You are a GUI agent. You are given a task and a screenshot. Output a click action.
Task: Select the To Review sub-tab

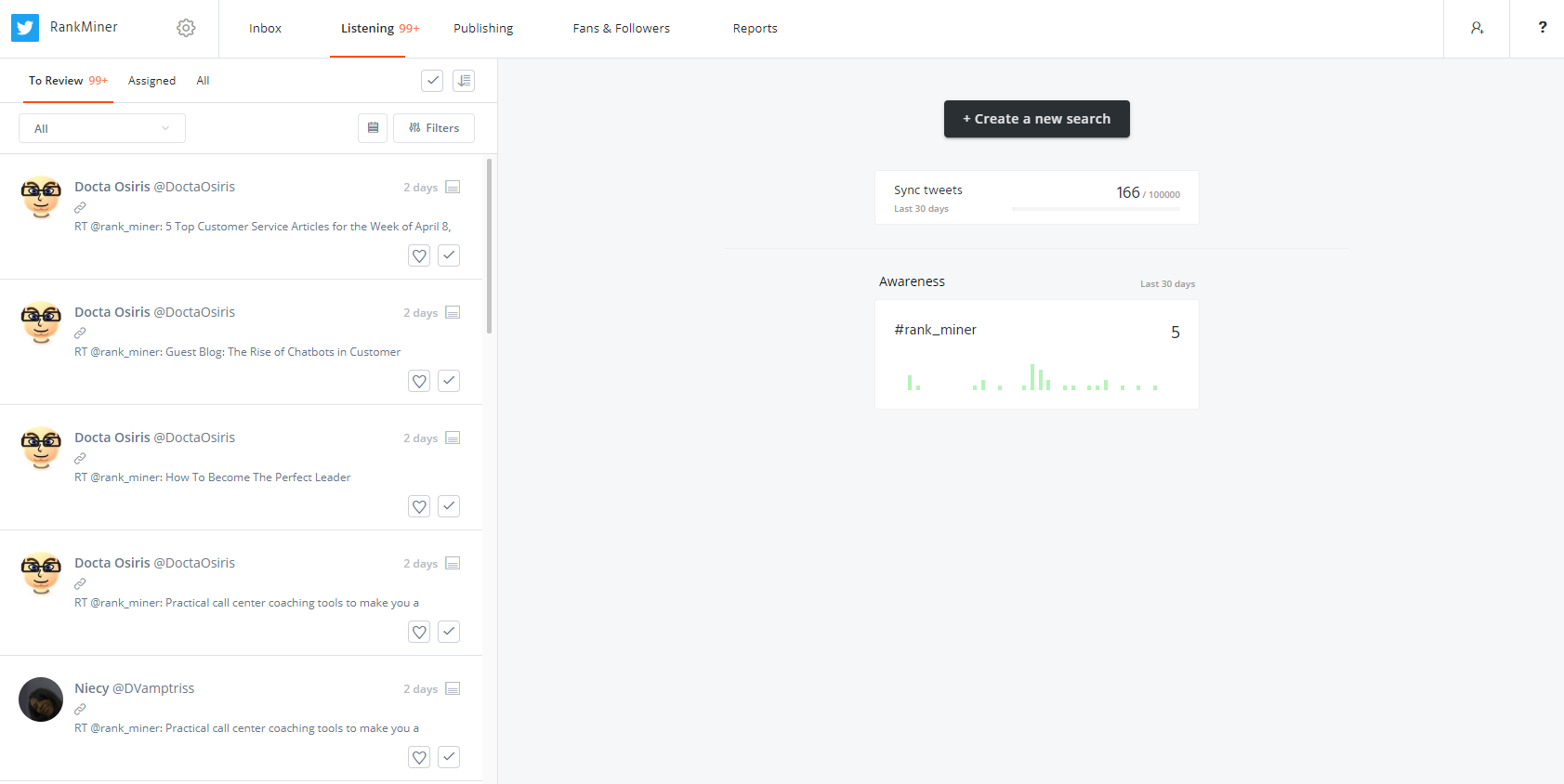click(68, 81)
